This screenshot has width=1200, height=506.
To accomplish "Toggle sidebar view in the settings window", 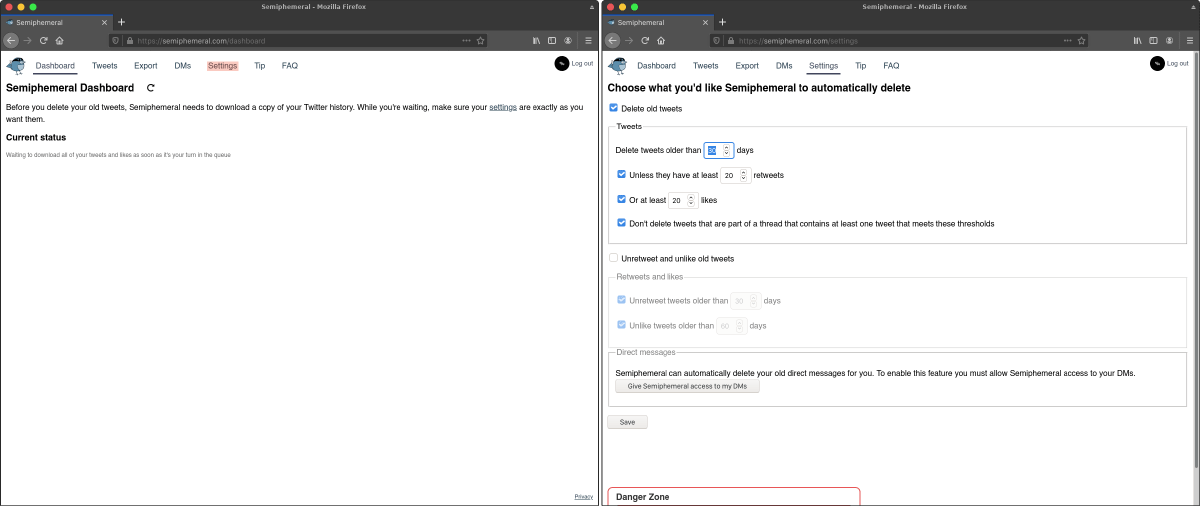I will [x=1152, y=40].
